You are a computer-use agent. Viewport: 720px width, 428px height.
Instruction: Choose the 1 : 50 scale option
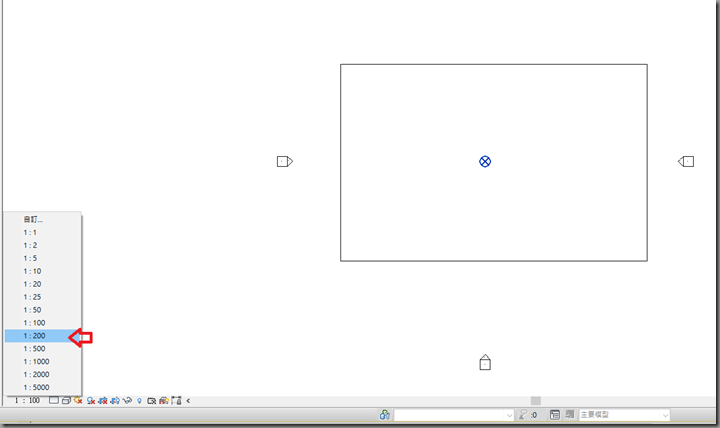43,310
